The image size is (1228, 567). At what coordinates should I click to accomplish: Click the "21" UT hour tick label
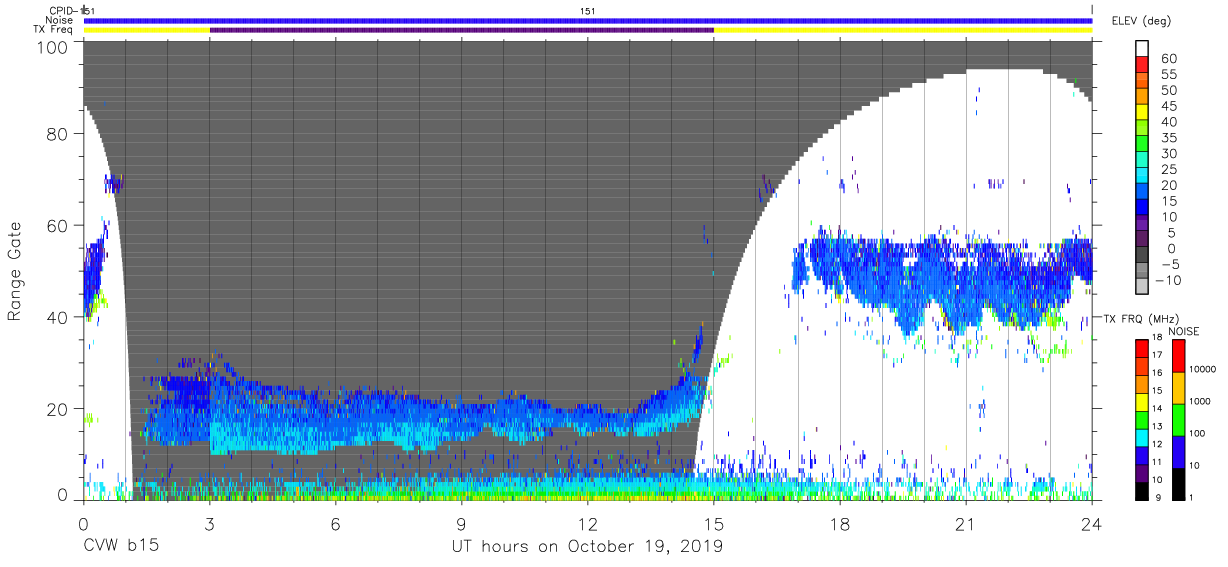[966, 524]
